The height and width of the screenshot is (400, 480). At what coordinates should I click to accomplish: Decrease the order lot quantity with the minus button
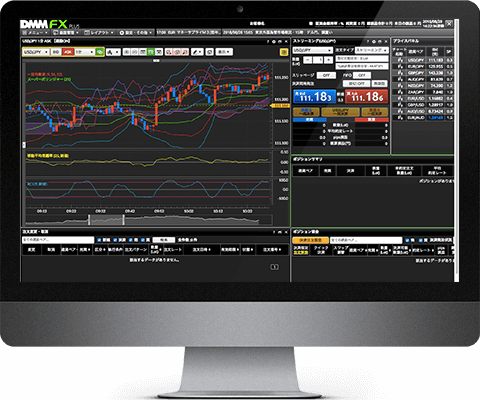308,60
